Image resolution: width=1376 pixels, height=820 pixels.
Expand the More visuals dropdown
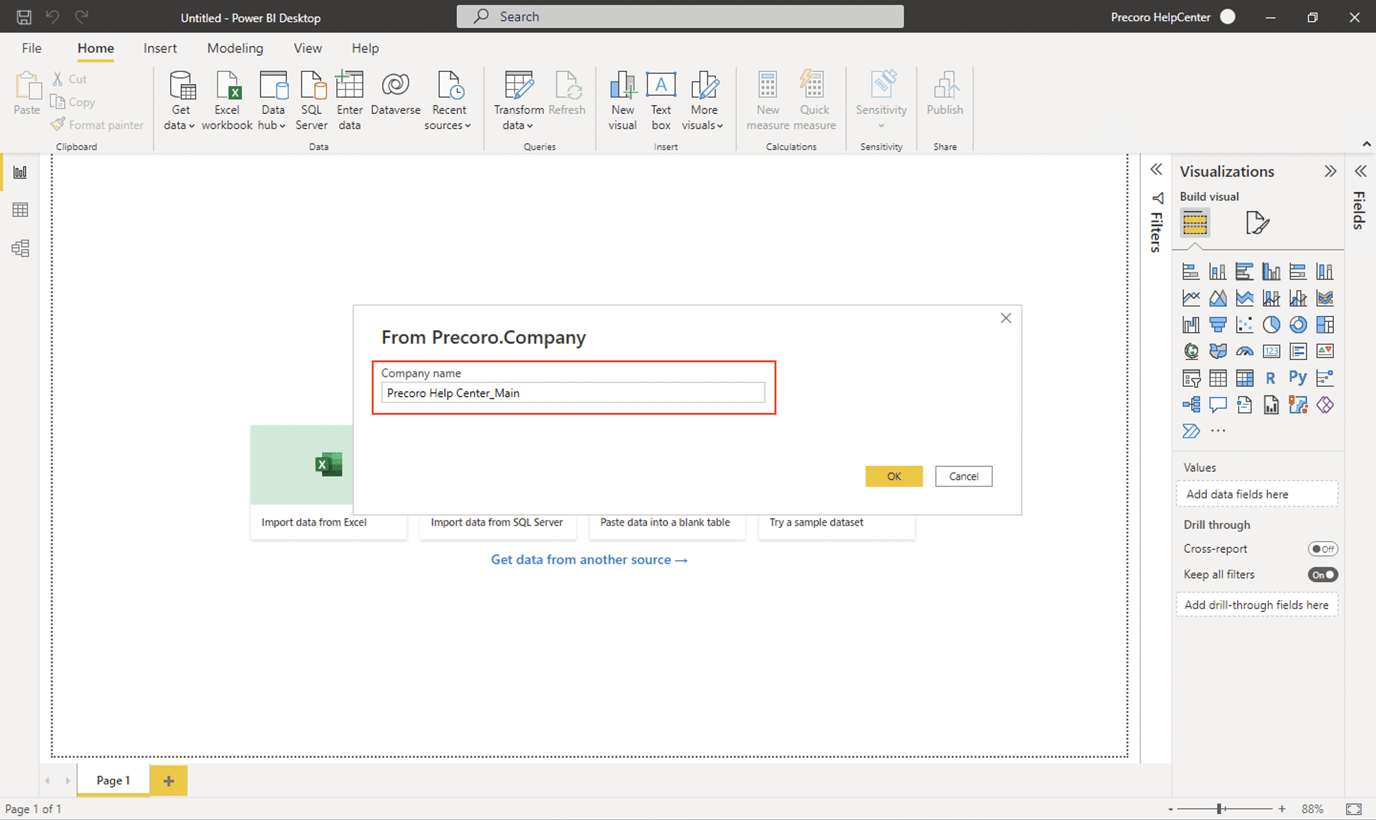point(703,97)
